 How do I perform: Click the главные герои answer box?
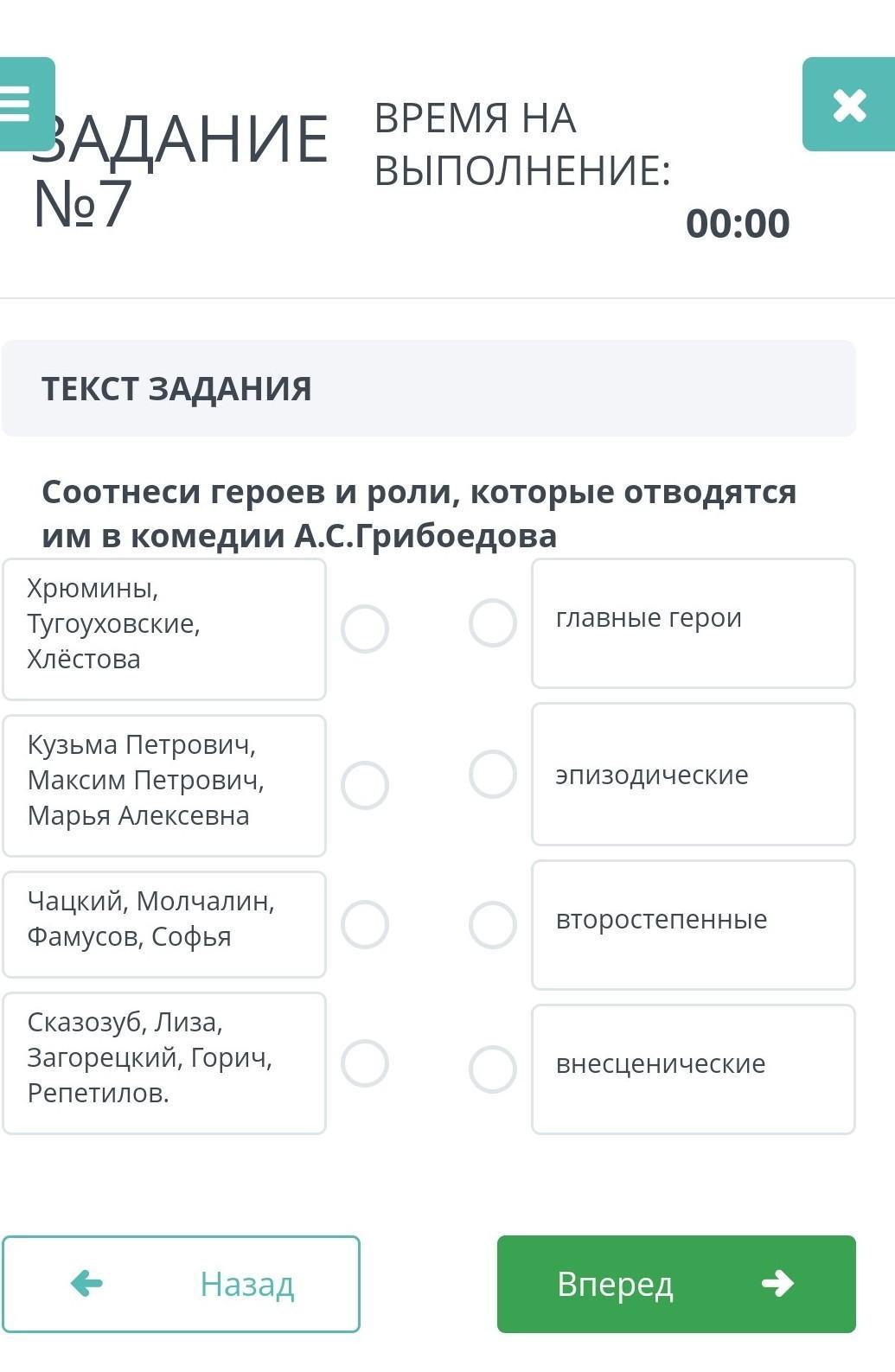(x=693, y=622)
